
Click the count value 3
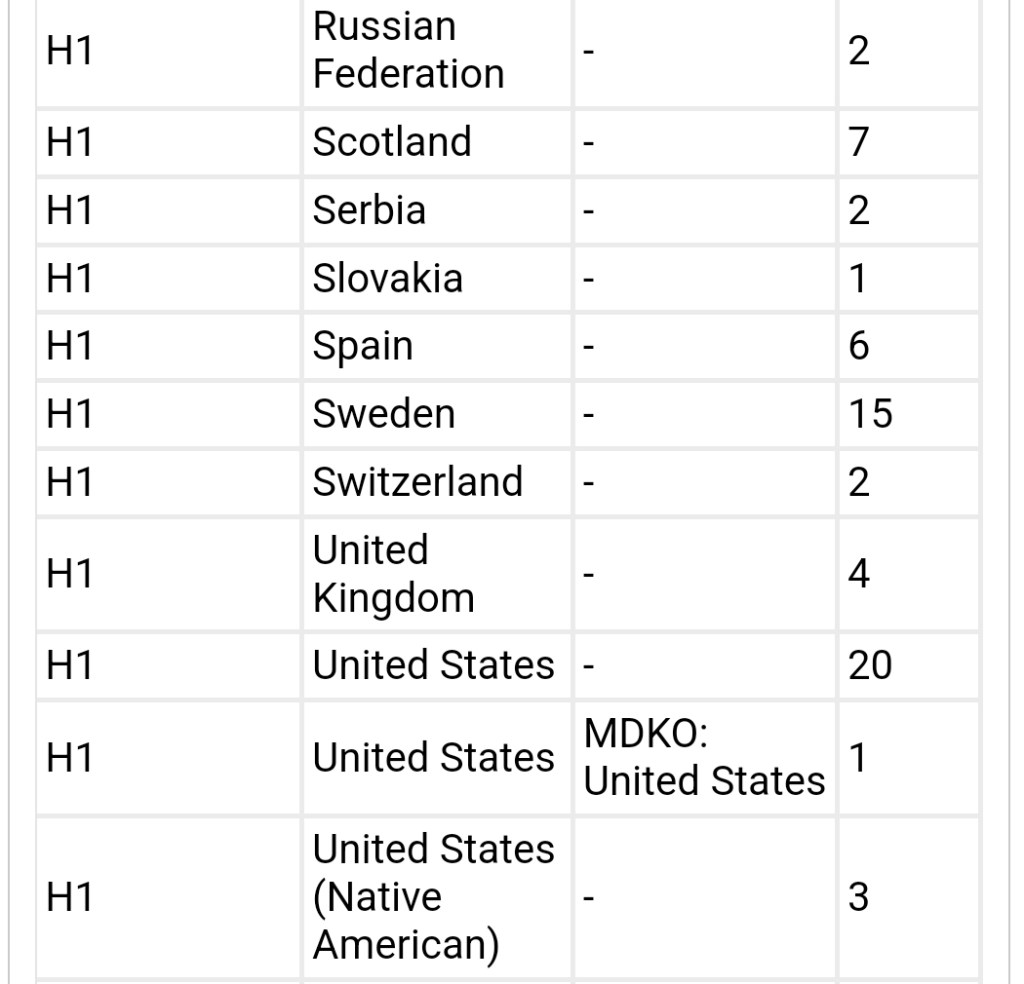tap(858, 897)
